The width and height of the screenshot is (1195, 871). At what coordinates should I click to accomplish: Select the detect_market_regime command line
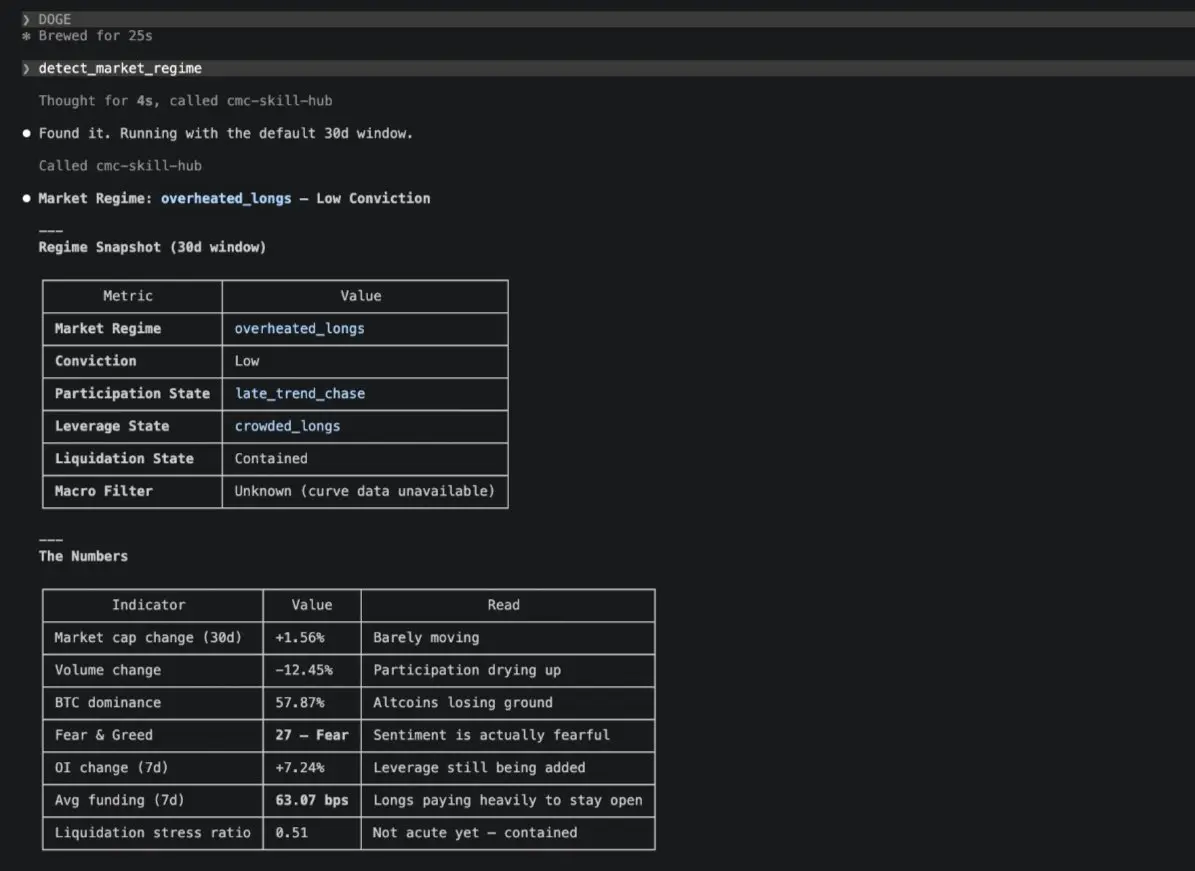click(608, 69)
